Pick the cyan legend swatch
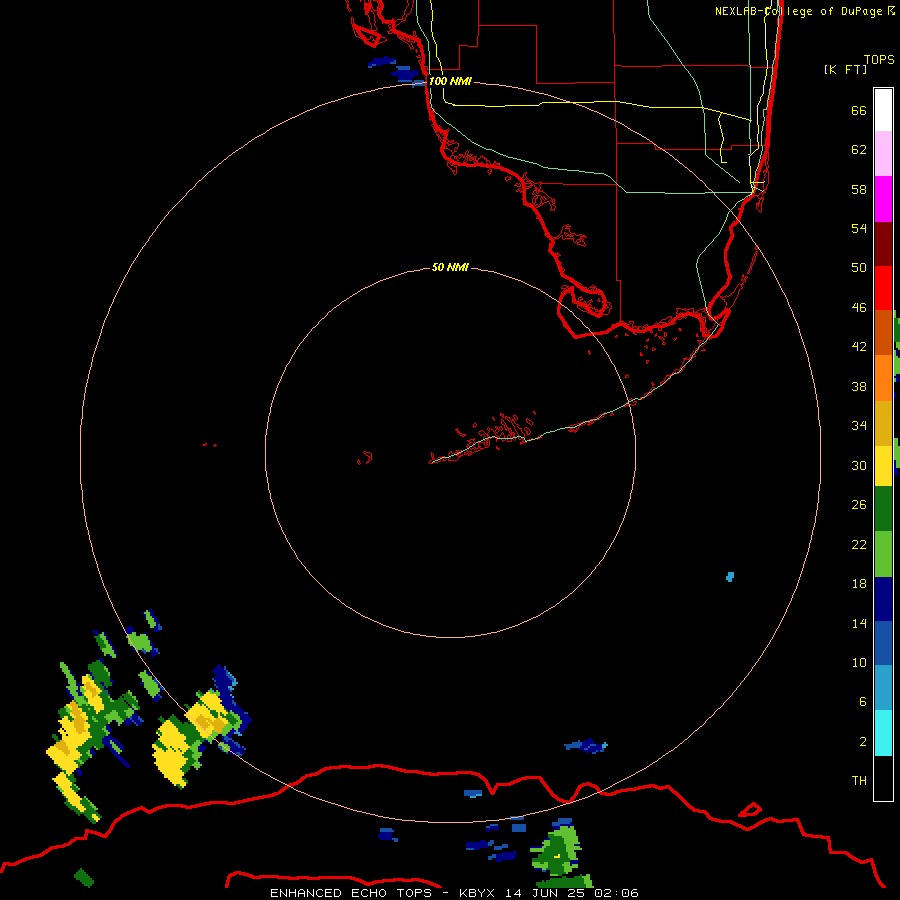Image resolution: width=900 pixels, height=900 pixels. point(883,733)
